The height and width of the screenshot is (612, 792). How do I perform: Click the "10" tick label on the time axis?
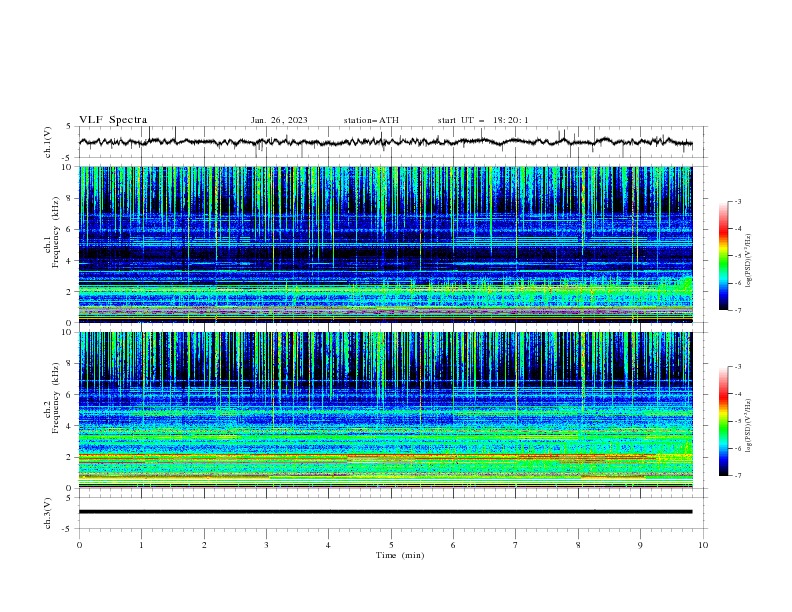click(703, 545)
